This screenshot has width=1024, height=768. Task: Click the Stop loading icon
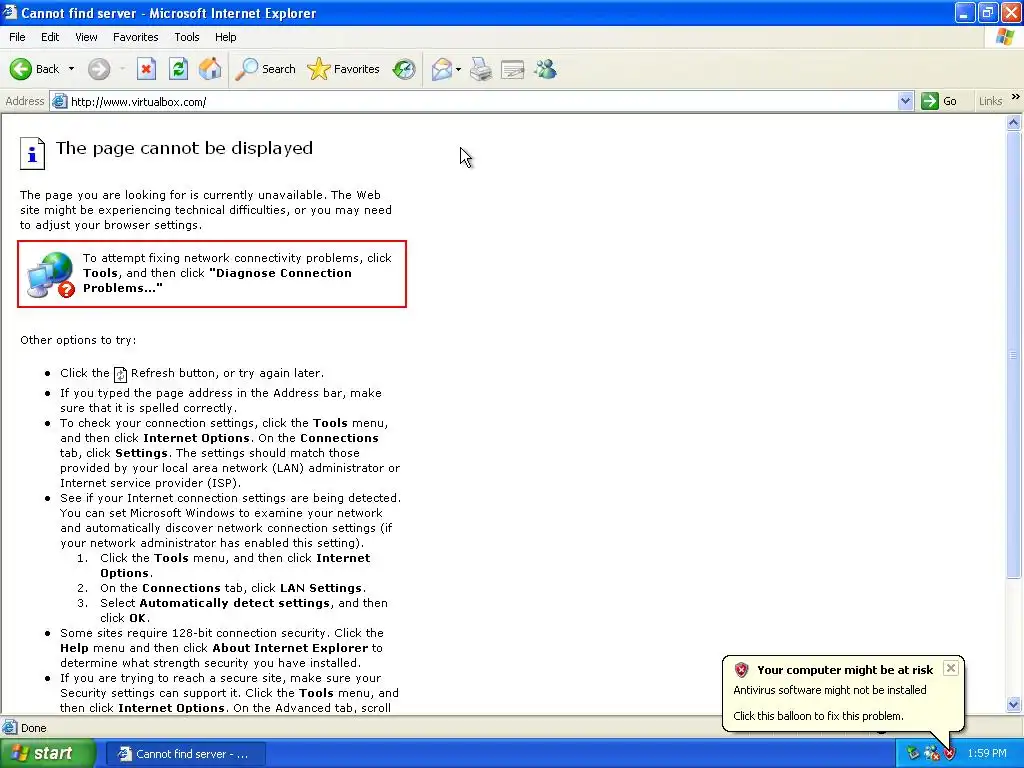(x=146, y=69)
